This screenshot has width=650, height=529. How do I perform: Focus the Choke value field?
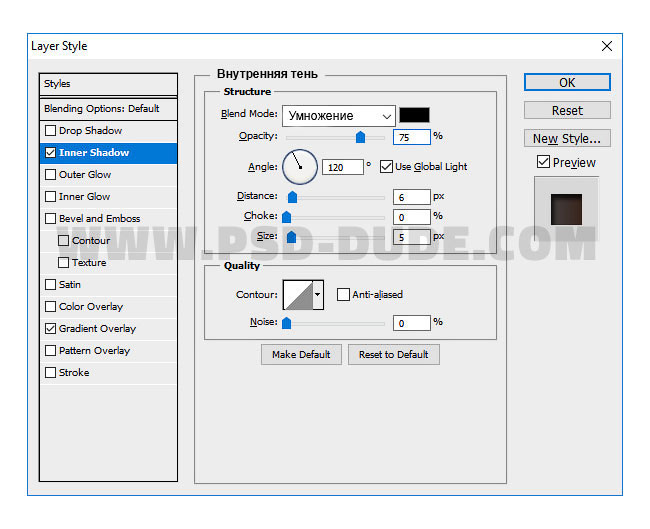[x=412, y=217]
